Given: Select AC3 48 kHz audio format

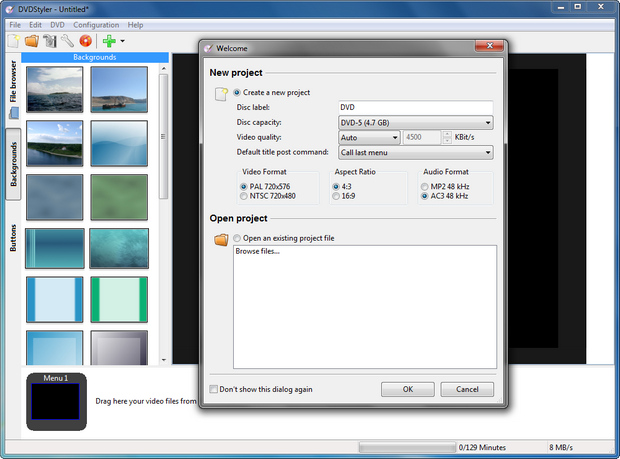Looking at the screenshot, I should click(x=424, y=196).
